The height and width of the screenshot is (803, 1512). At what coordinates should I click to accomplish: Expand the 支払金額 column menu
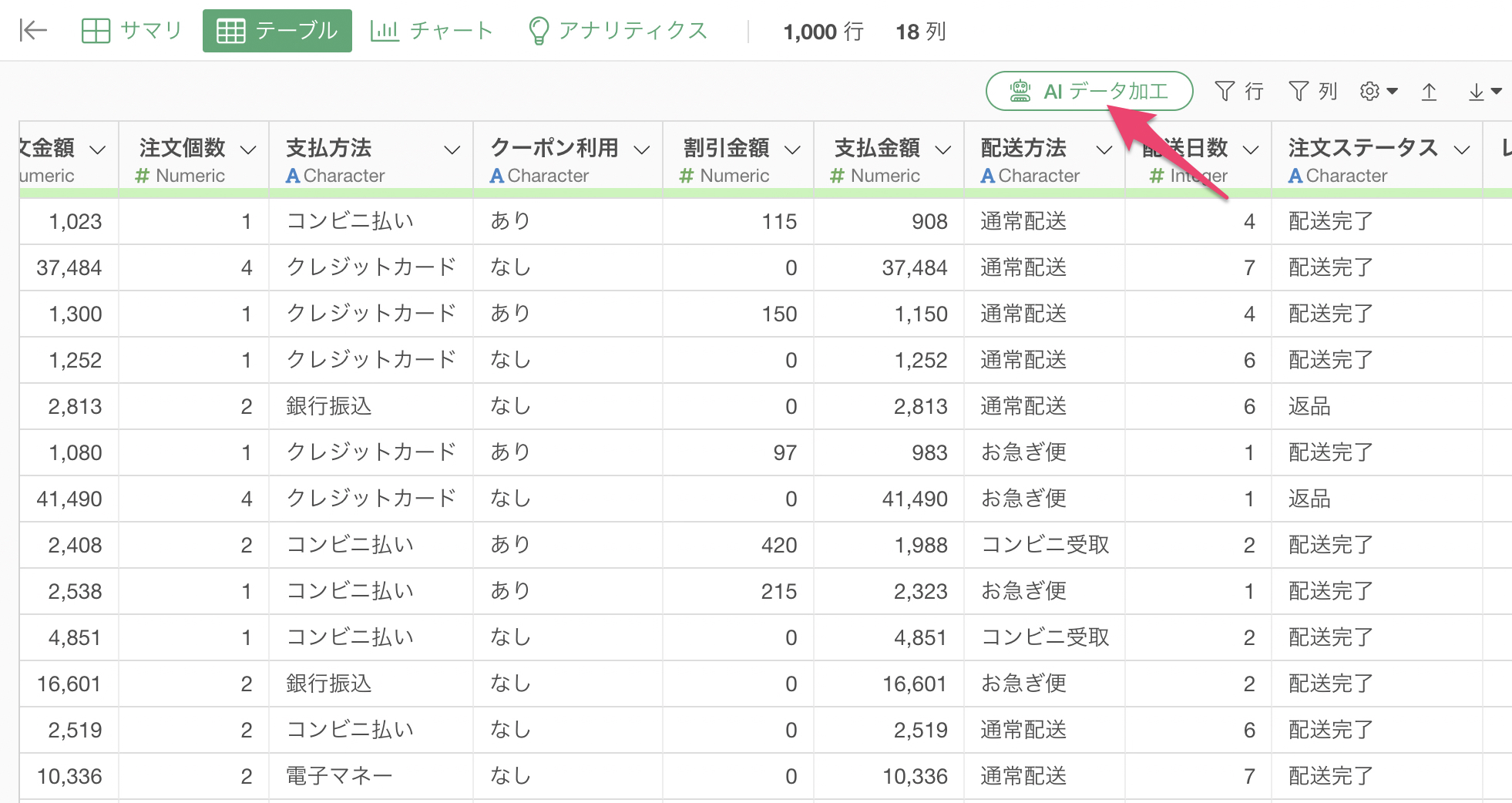click(943, 150)
